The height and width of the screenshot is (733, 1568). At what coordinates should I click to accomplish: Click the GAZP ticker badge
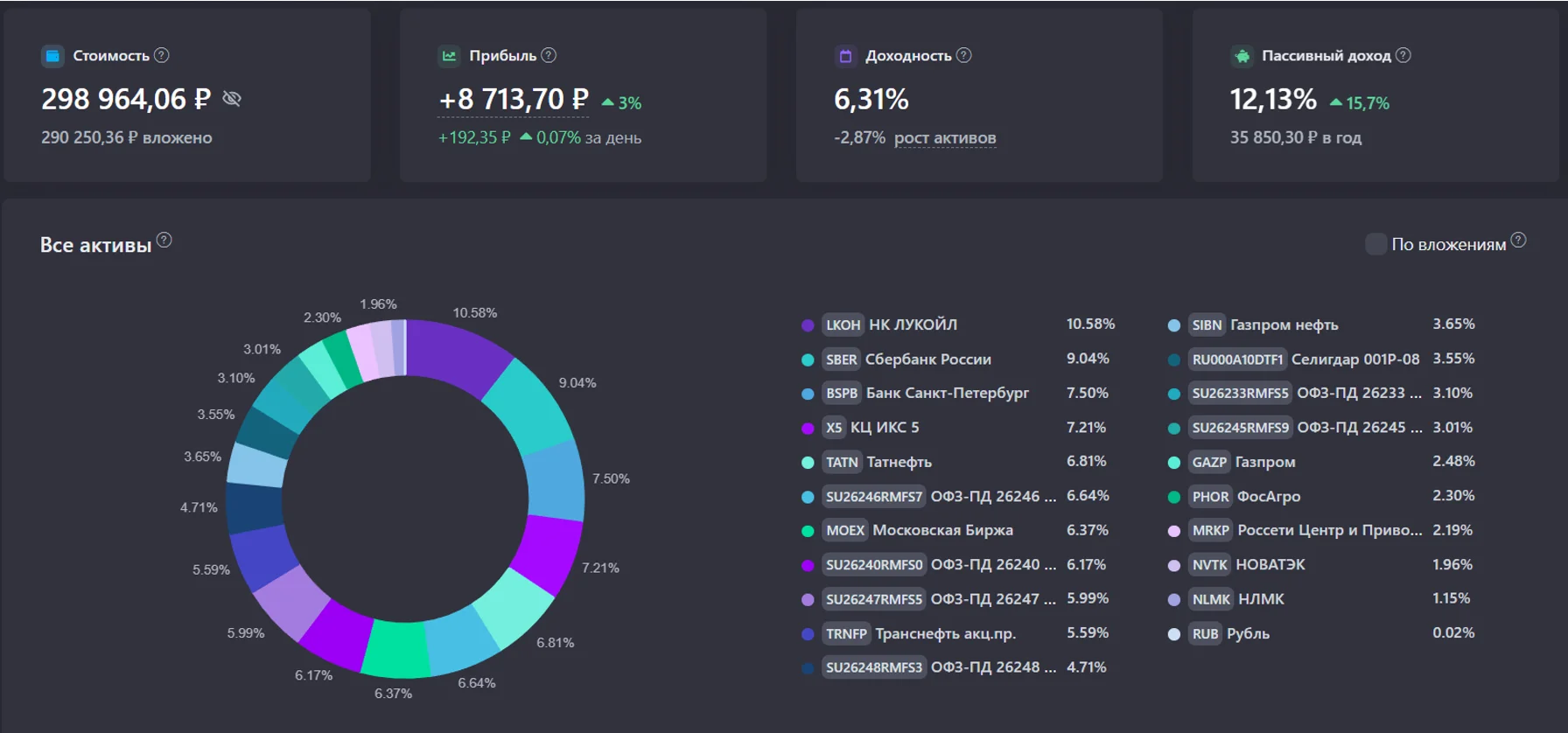point(1209,462)
